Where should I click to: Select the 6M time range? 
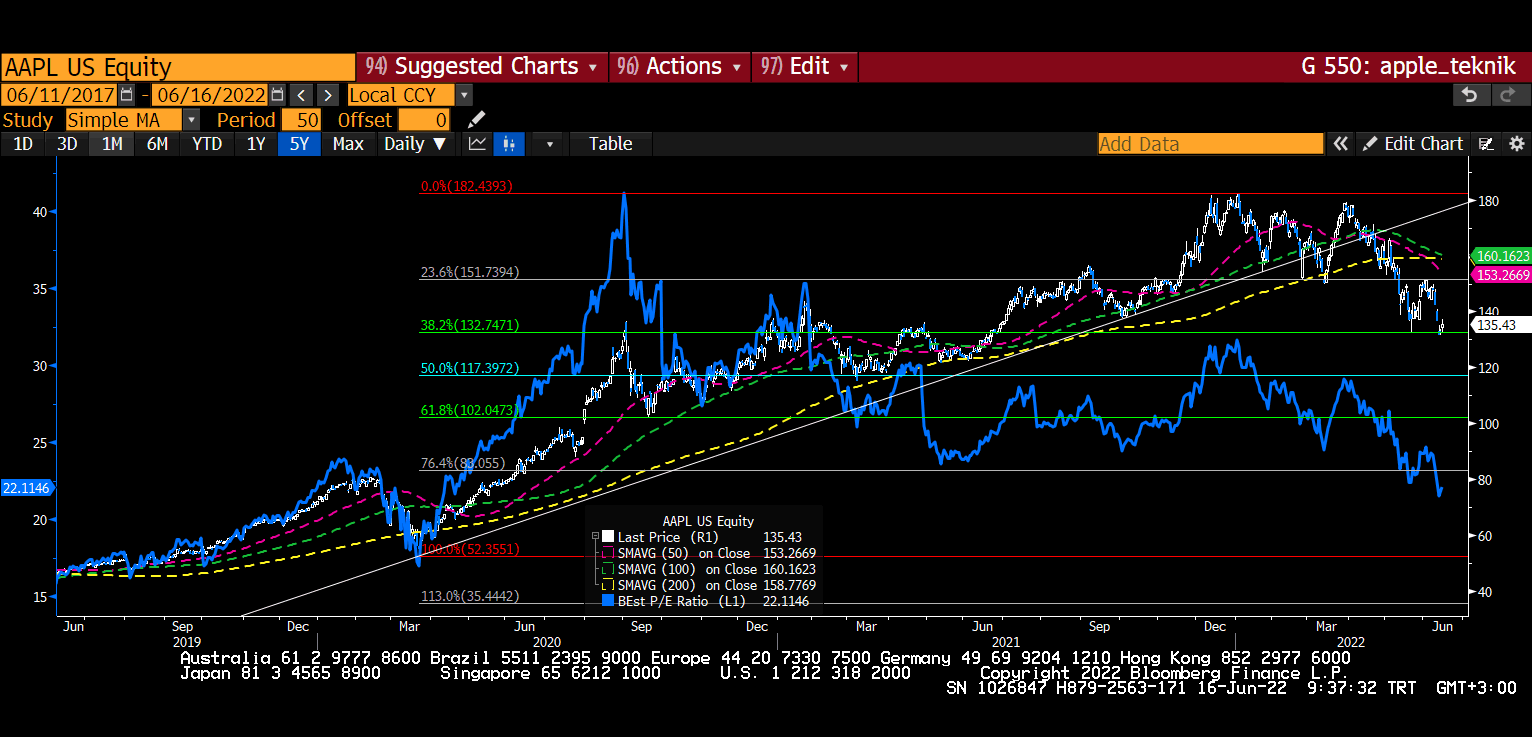pyautogui.click(x=157, y=144)
